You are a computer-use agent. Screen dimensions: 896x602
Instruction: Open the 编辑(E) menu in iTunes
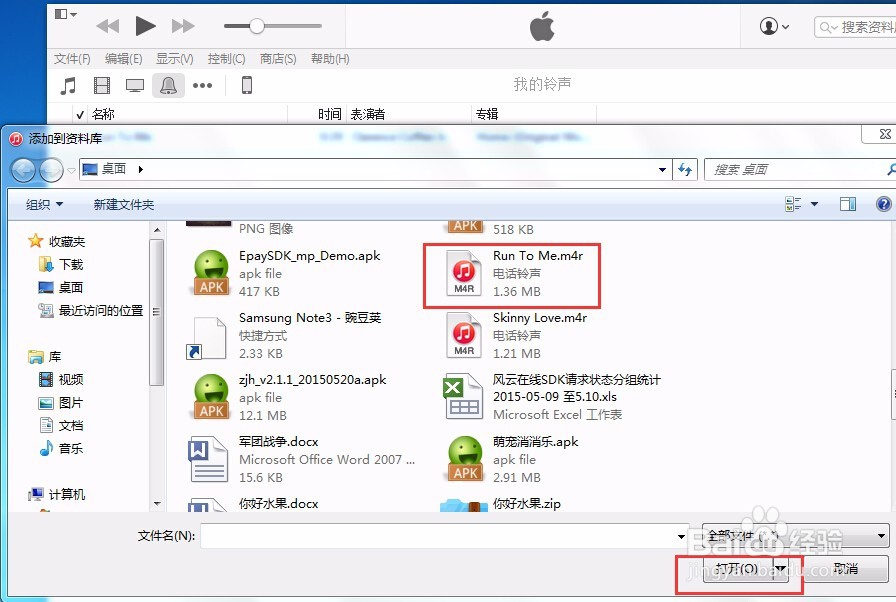click(123, 59)
